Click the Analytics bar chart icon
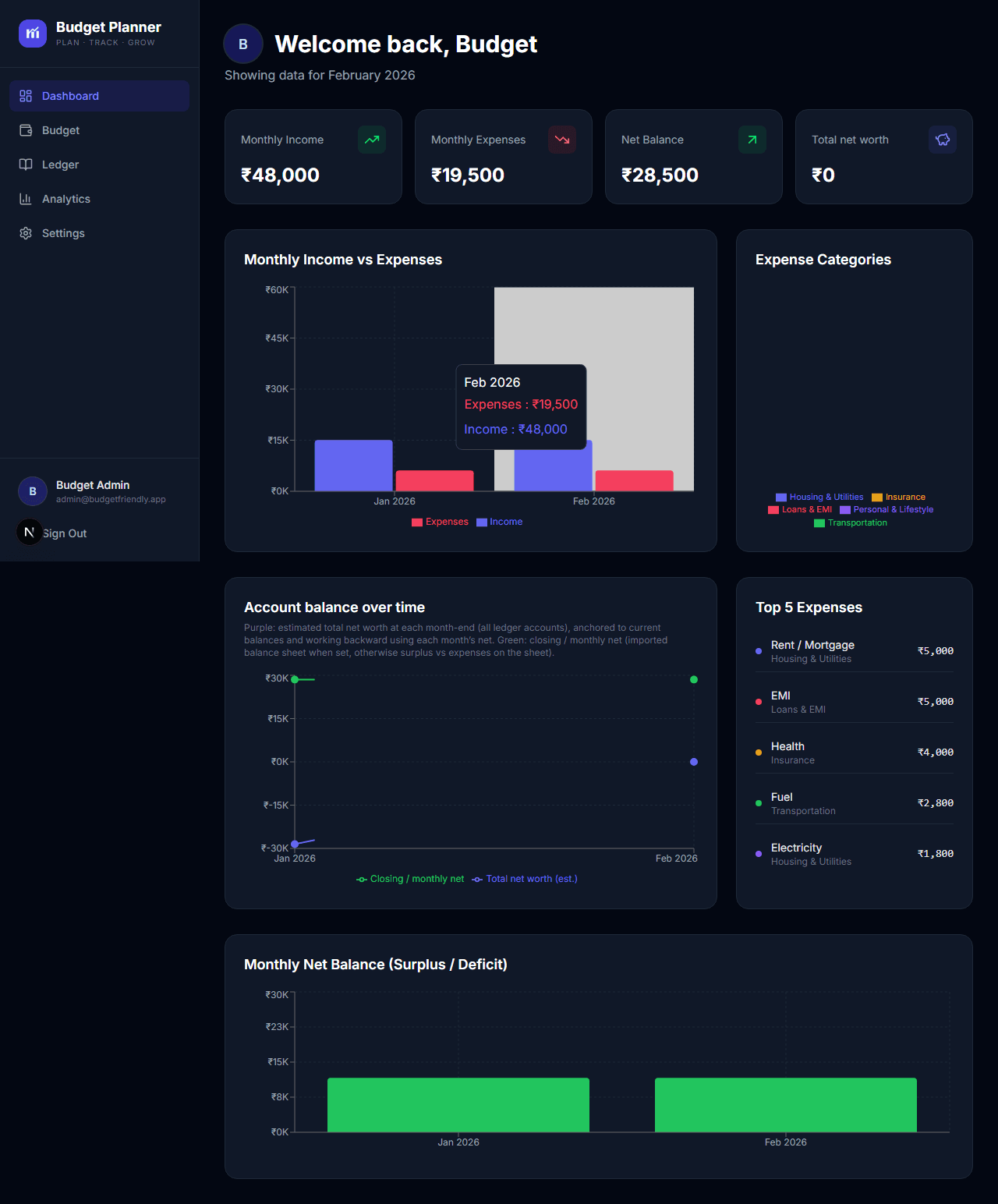Viewport: 998px width, 1204px height. coord(26,199)
